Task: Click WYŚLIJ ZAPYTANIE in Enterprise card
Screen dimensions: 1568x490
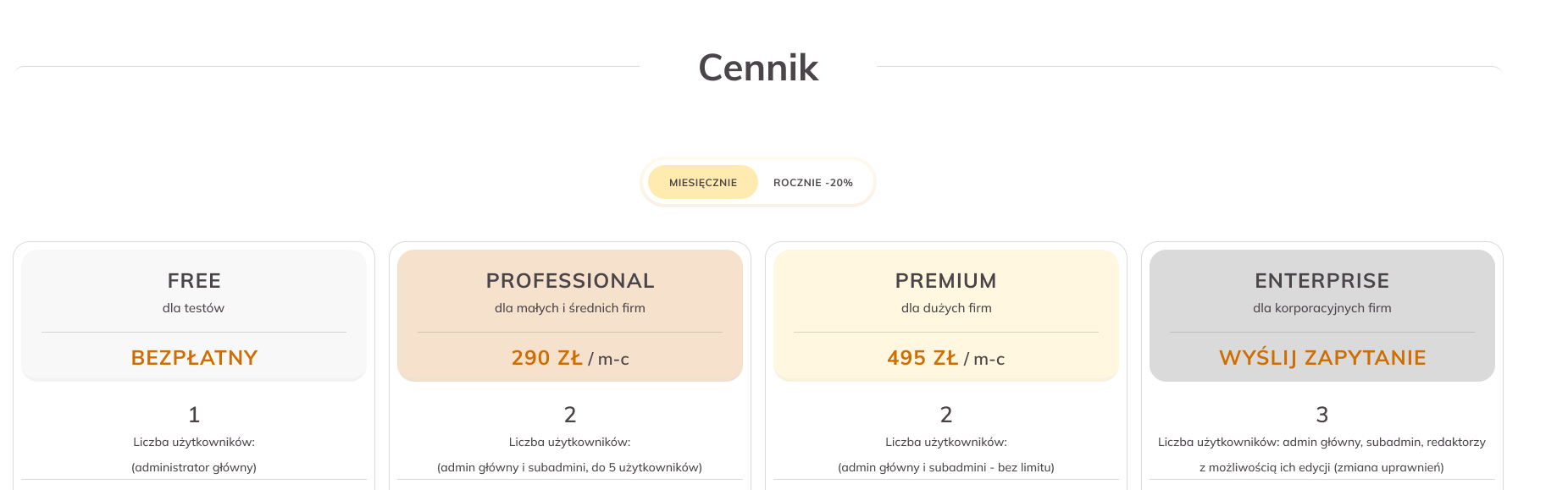Action: coord(1322,358)
